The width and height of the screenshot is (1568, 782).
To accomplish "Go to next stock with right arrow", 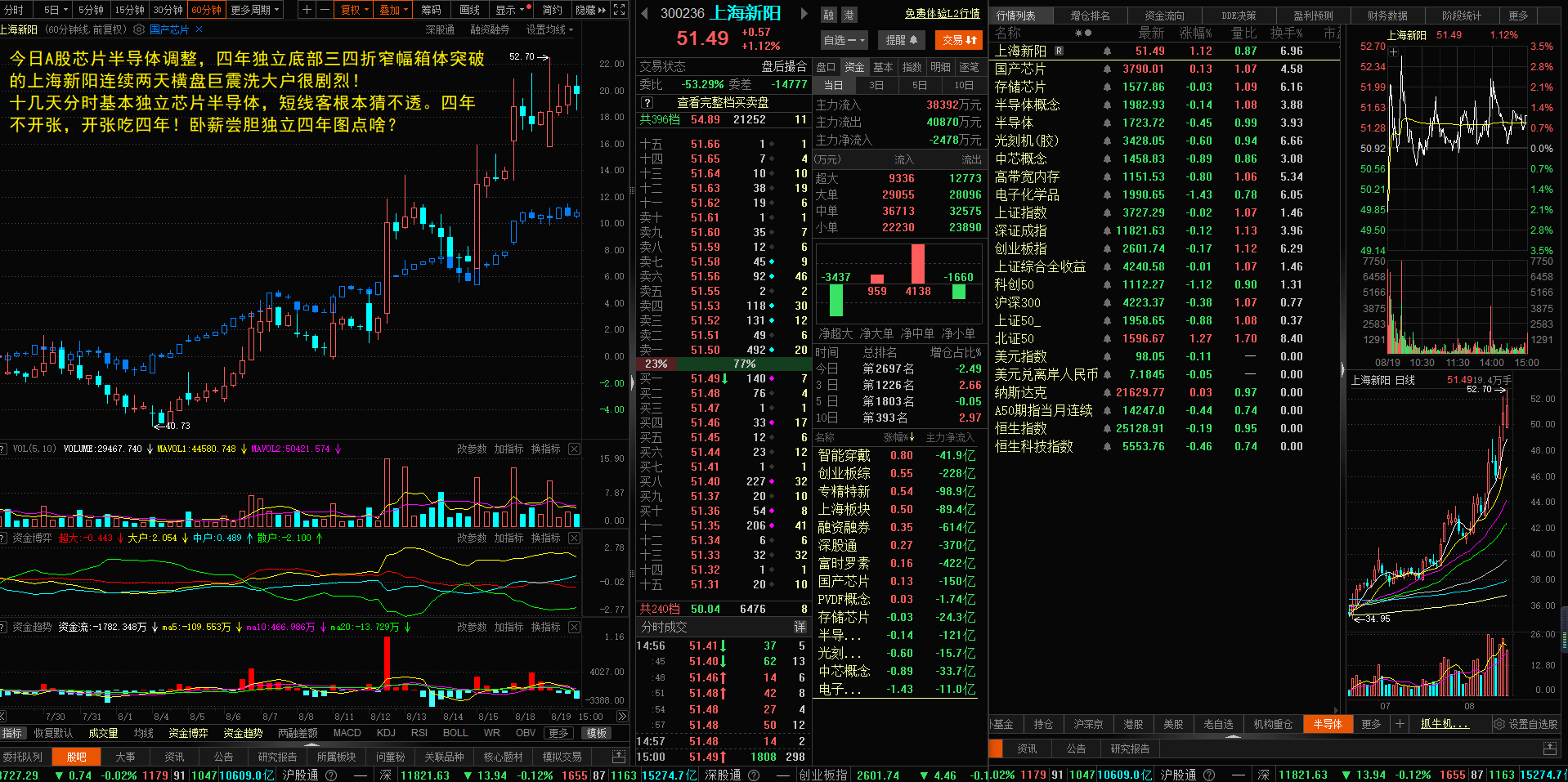I will pyautogui.click(x=804, y=13).
